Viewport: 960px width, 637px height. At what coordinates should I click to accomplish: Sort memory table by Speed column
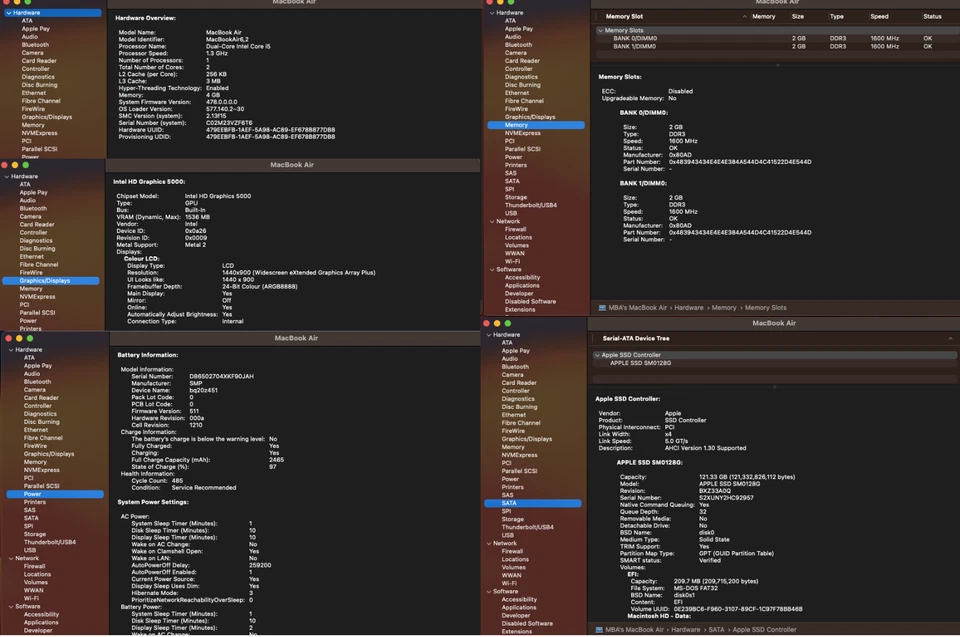click(x=879, y=17)
